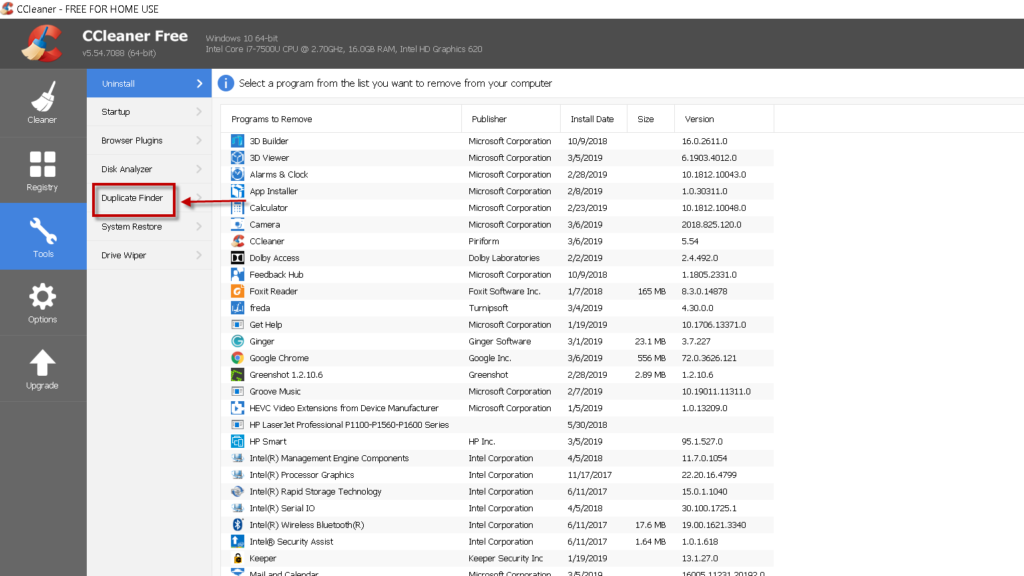Click the chevron beside Drive Wiper

click(199, 255)
